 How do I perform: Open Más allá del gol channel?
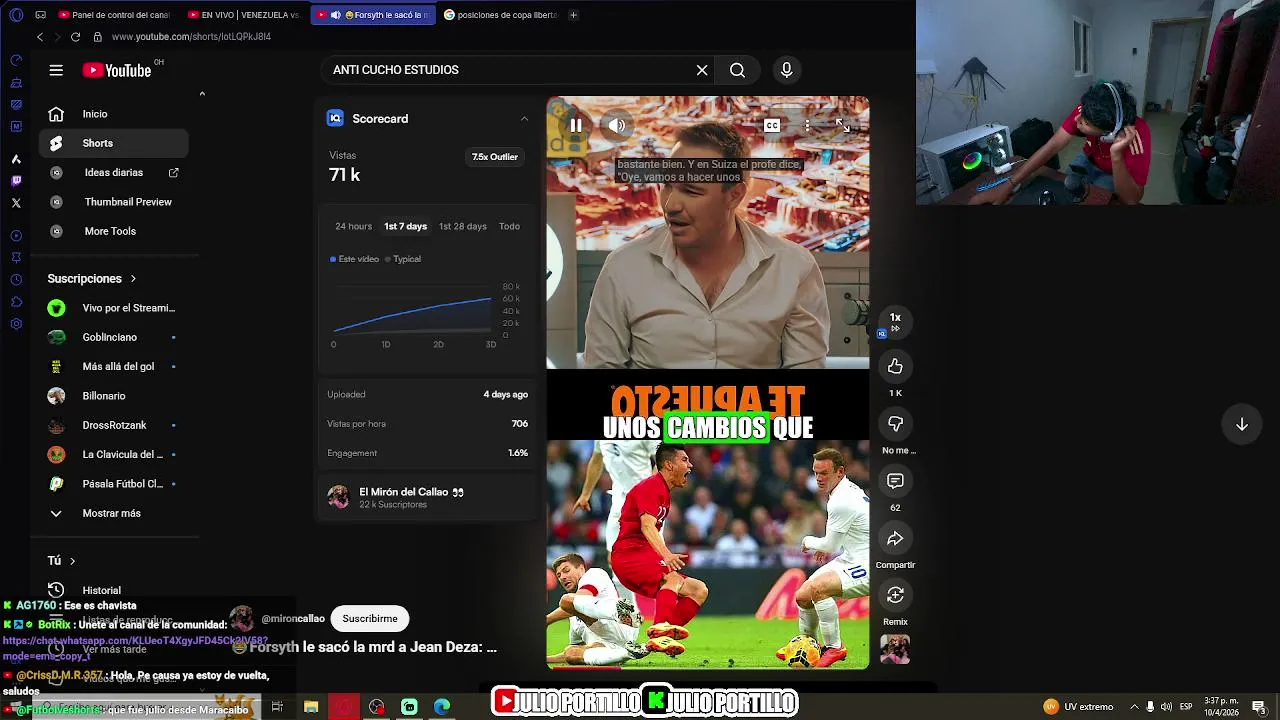point(114,366)
